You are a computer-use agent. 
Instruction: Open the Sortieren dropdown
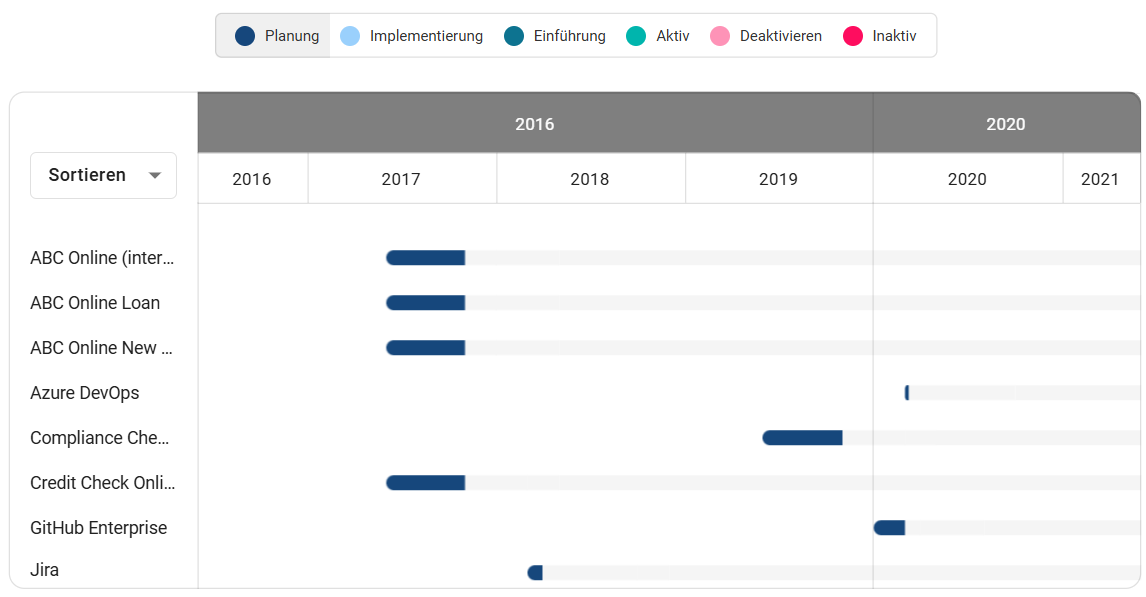[103, 175]
